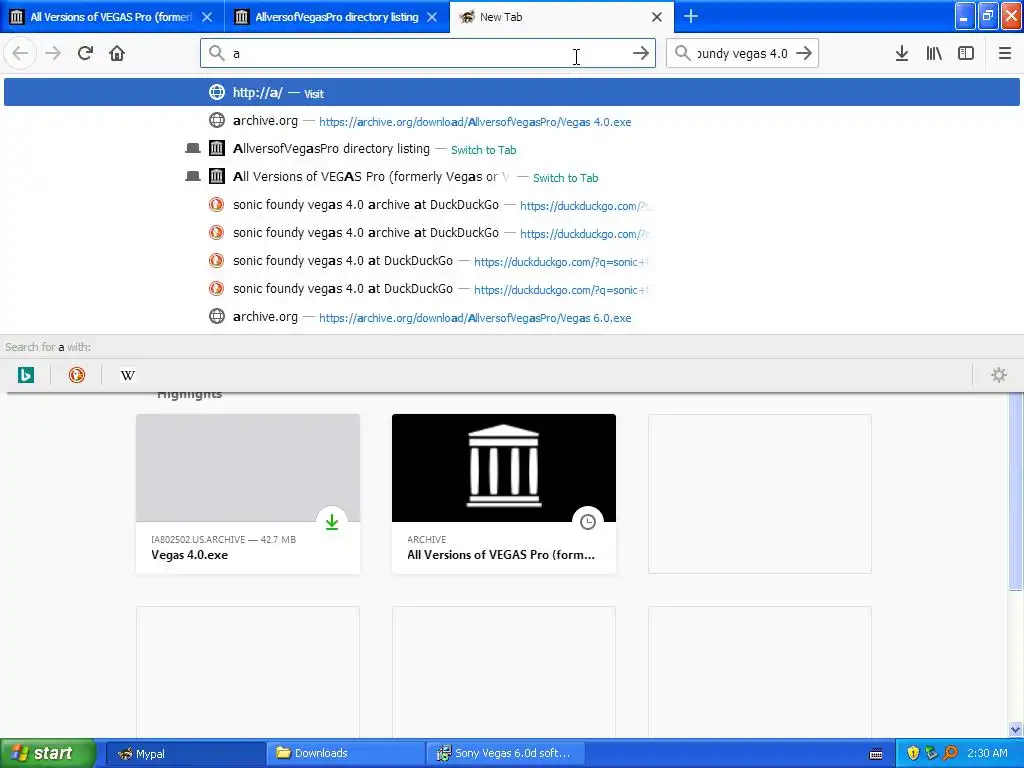The width and height of the screenshot is (1024, 768).
Task: Click the magnifier icon in the search box
Action: (682, 54)
